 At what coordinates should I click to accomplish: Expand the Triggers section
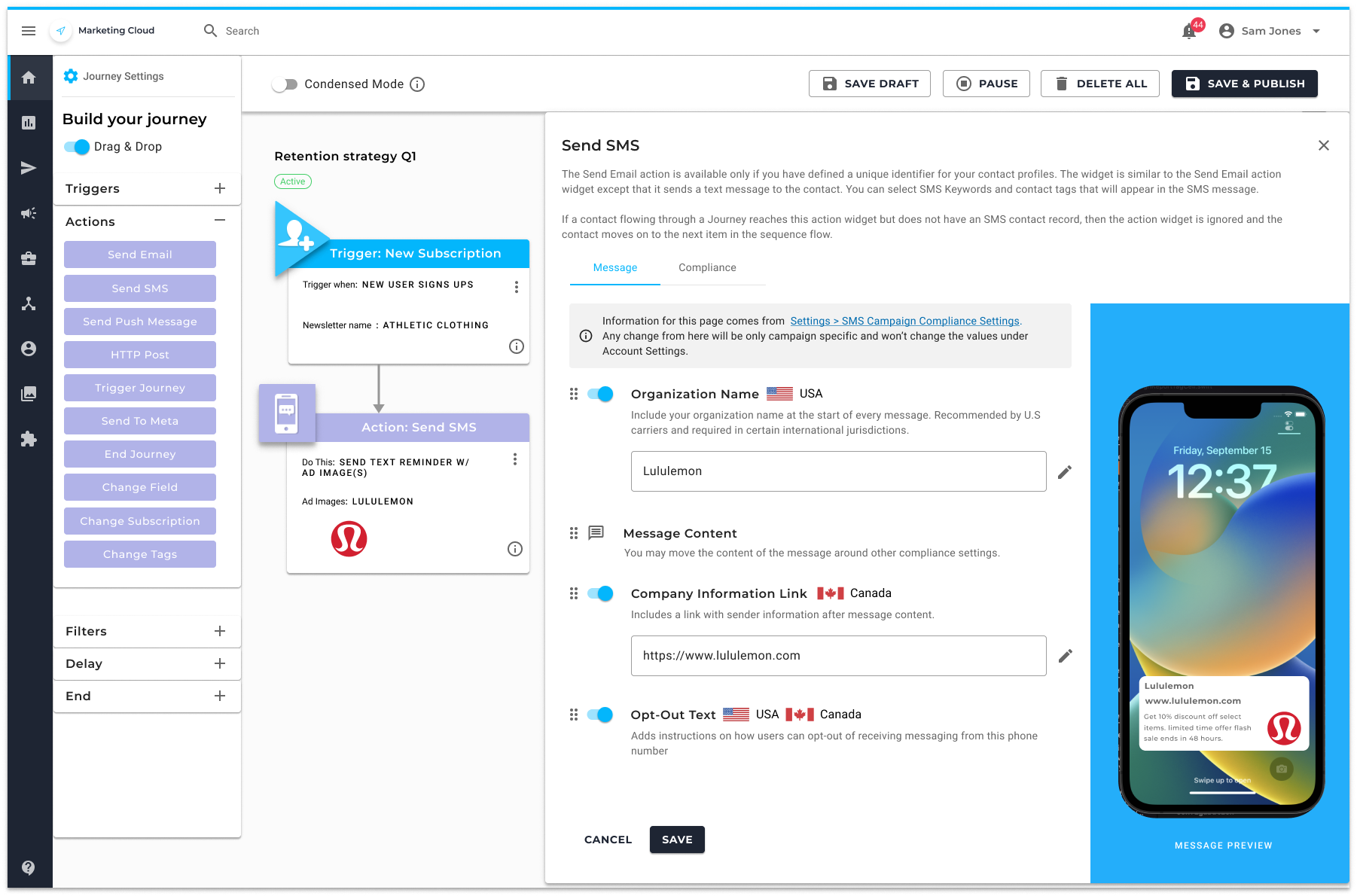coord(220,188)
